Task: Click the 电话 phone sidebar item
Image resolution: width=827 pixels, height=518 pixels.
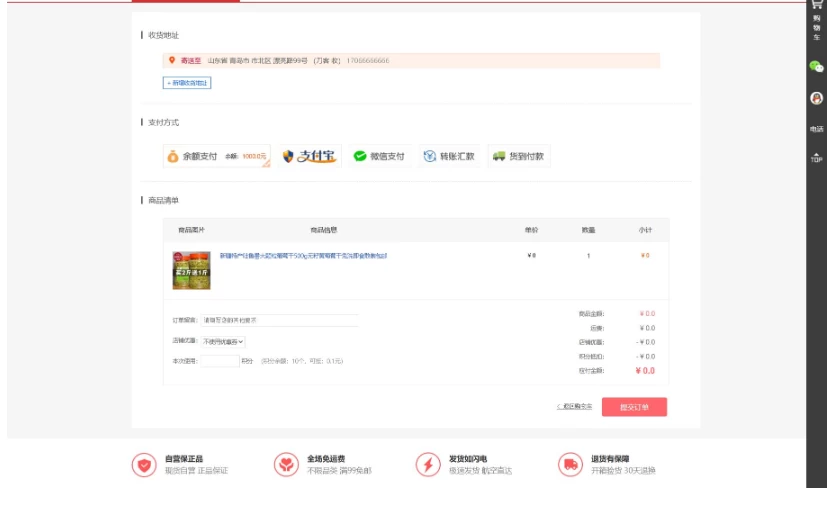Action: (x=816, y=129)
